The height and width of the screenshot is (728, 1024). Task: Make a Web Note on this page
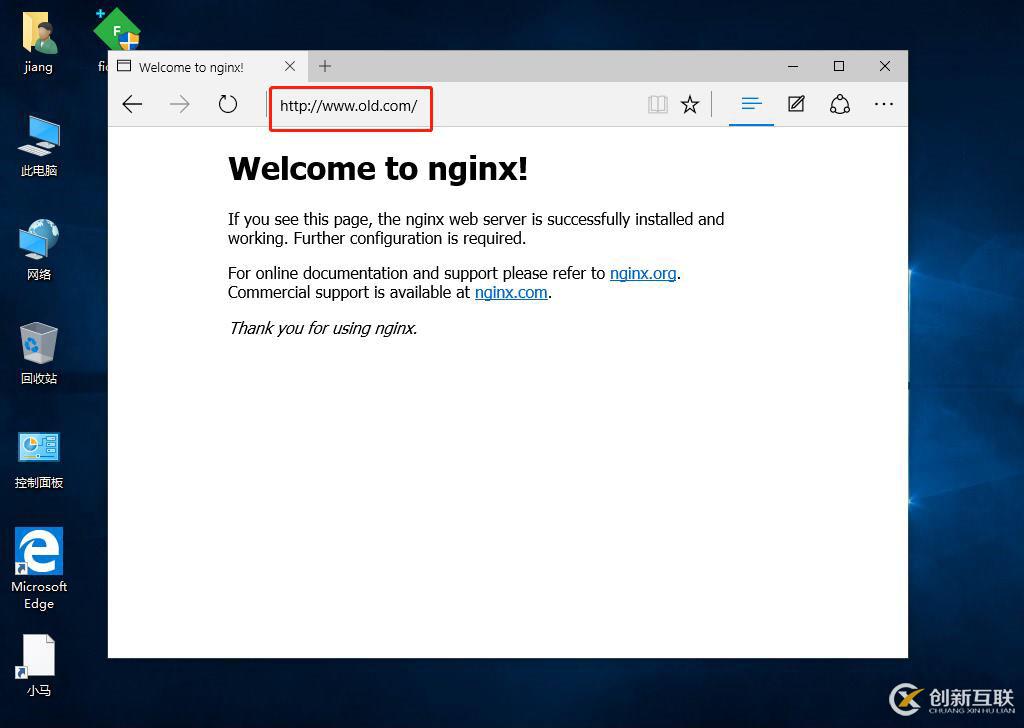coord(795,104)
